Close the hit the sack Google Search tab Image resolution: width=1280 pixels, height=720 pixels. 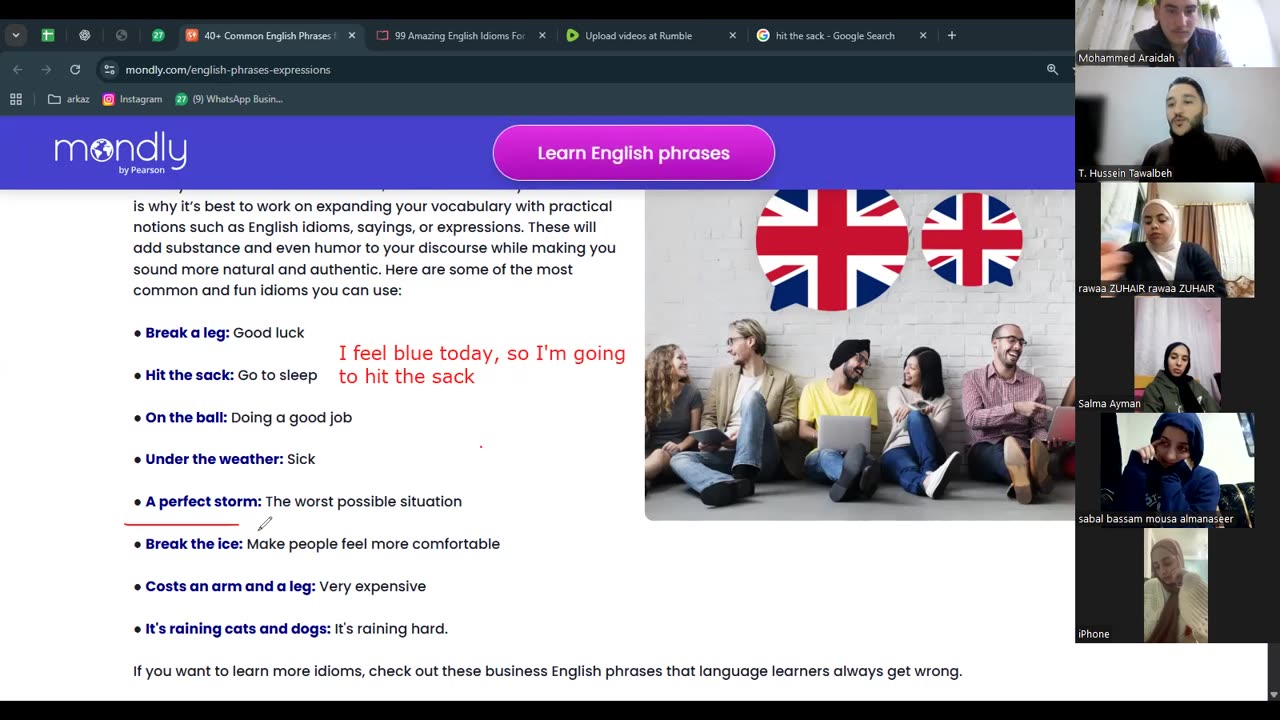pos(922,35)
